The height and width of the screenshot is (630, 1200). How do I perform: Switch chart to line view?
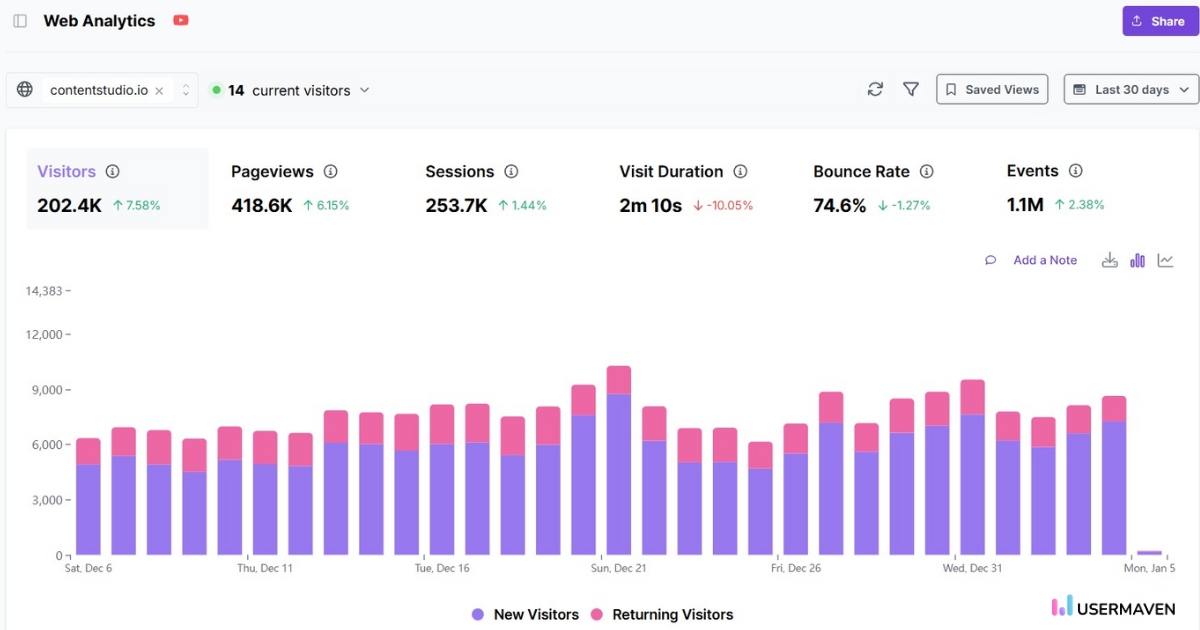click(x=1165, y=259)
